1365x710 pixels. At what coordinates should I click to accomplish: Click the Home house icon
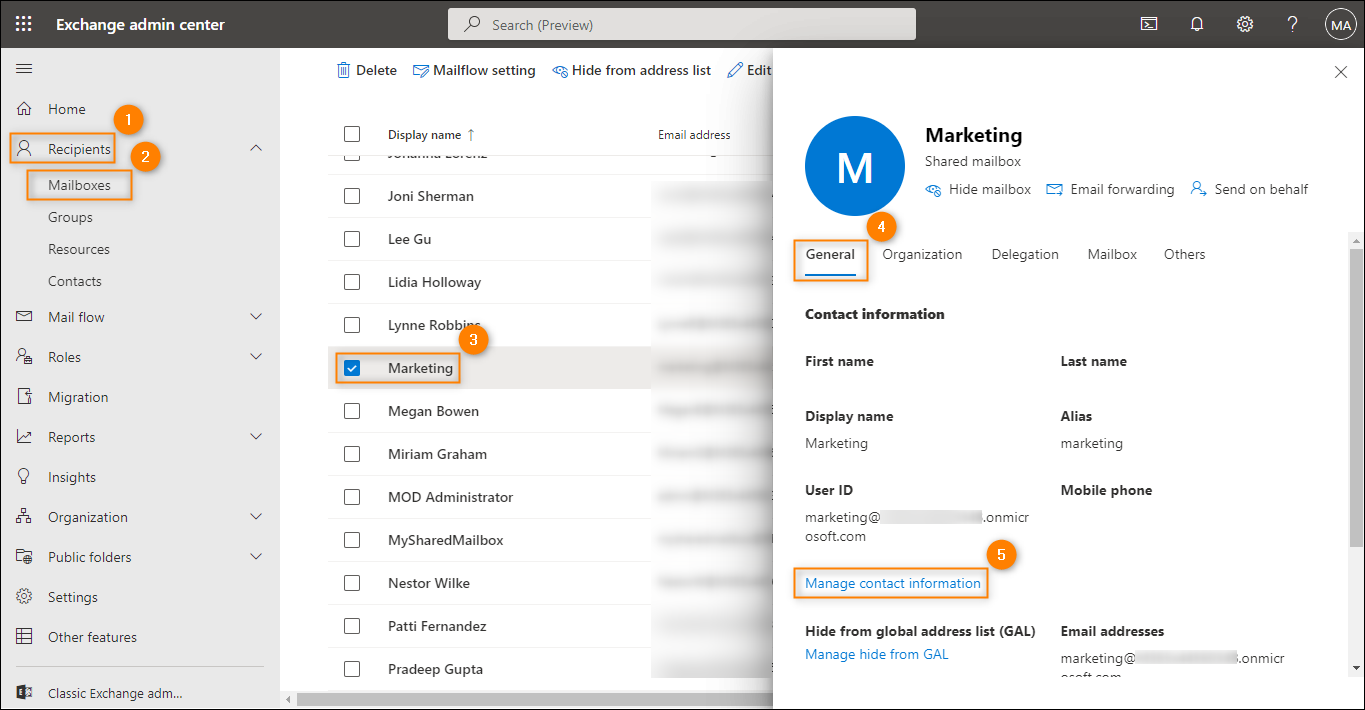point(25,109)
